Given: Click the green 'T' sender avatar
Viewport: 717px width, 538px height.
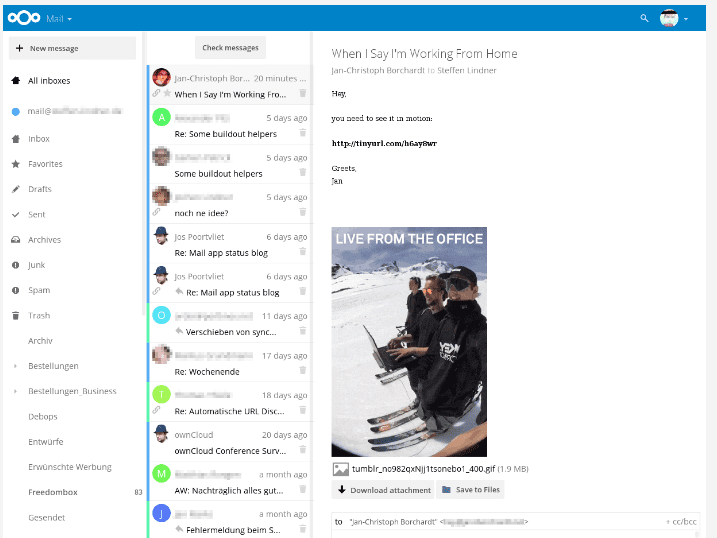Looking at the screenshot, I should [x=161, y=394].
